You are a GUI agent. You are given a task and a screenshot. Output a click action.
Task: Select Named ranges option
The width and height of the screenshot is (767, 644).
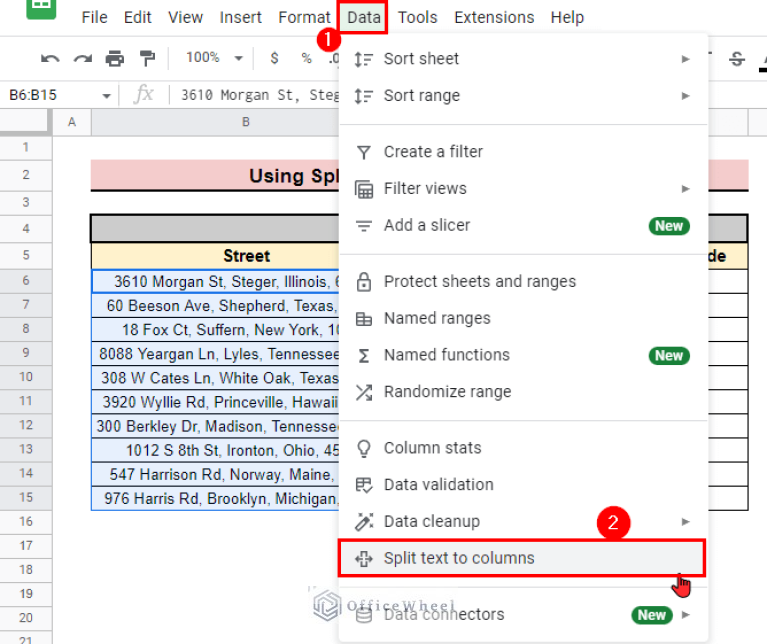coord(523,318)
